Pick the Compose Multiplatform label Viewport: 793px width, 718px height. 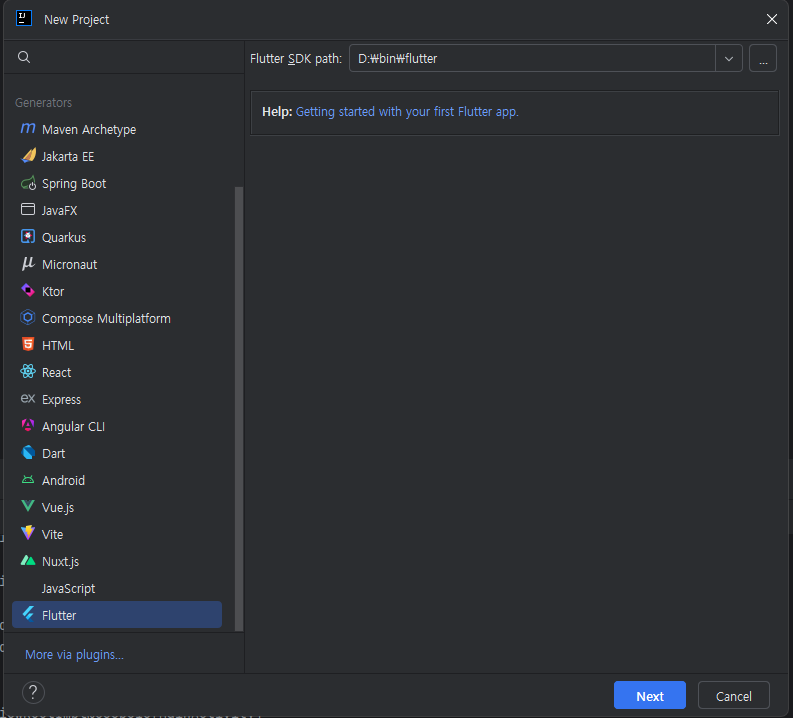(x=106, y=319)
